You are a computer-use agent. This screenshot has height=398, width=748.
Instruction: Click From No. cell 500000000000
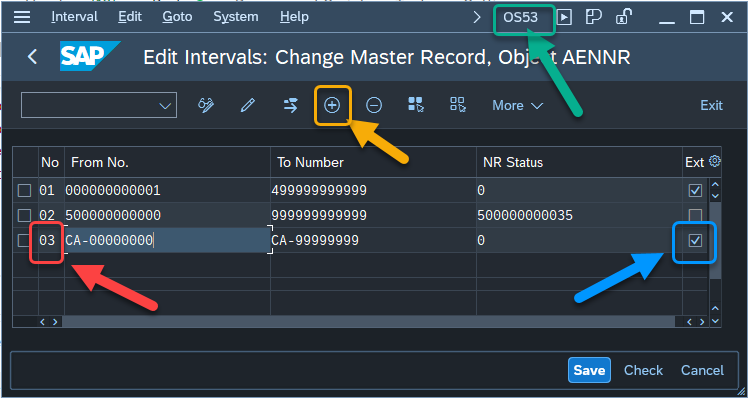pyautogui.click(x=167, y=216)
